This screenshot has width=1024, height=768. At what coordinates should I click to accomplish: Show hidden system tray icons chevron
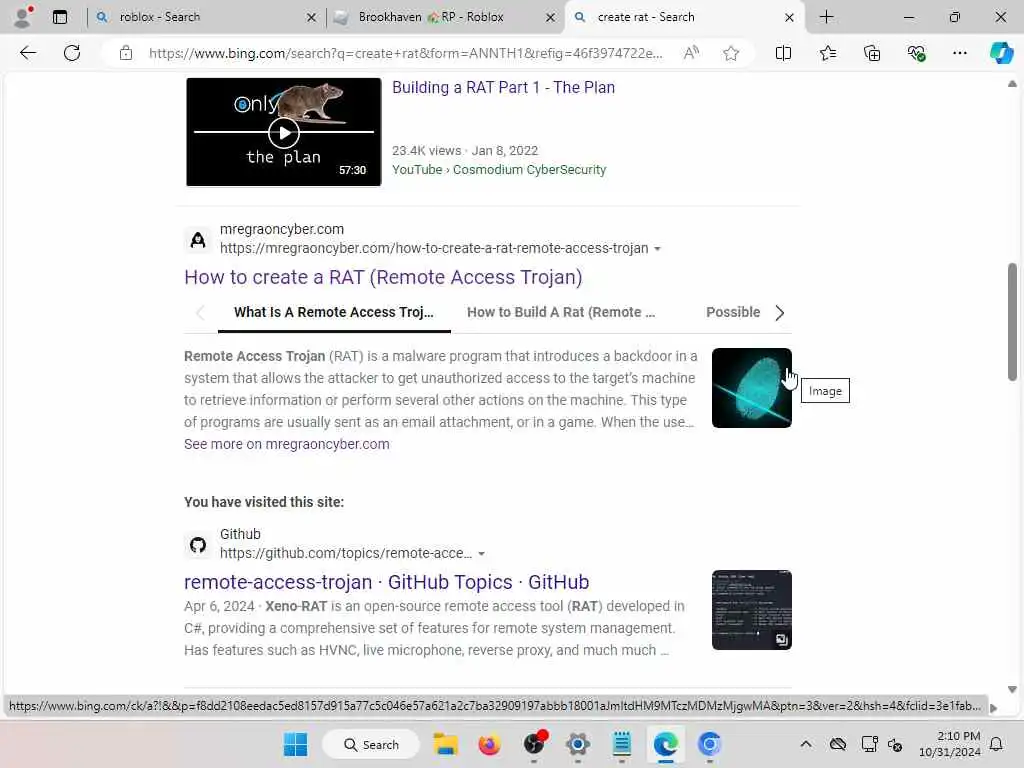pyautogui.click(x=806, y=744)
